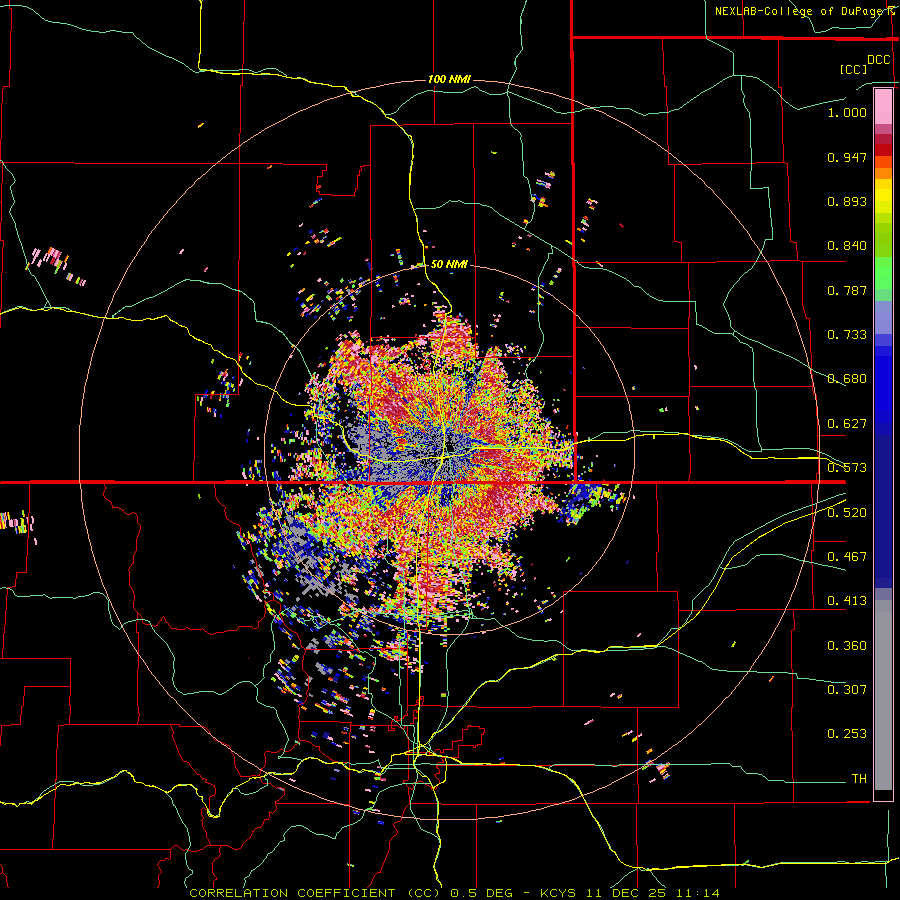Click the pink top segment of color bar
900x900 pixels.
point(883,107)
